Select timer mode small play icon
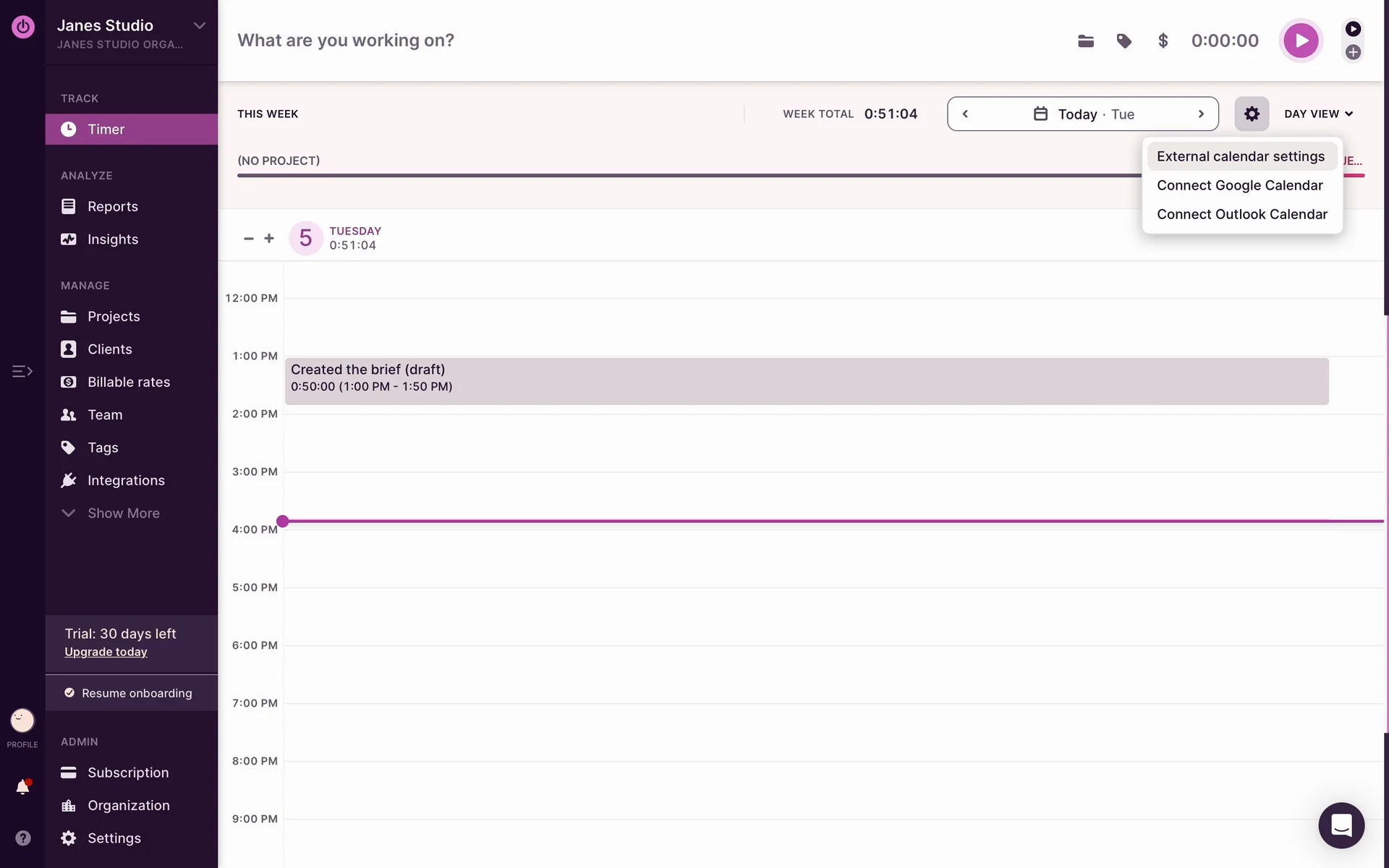This screenshot has height=868, width=1389. pyautogui.click(x=1353, y=29)
